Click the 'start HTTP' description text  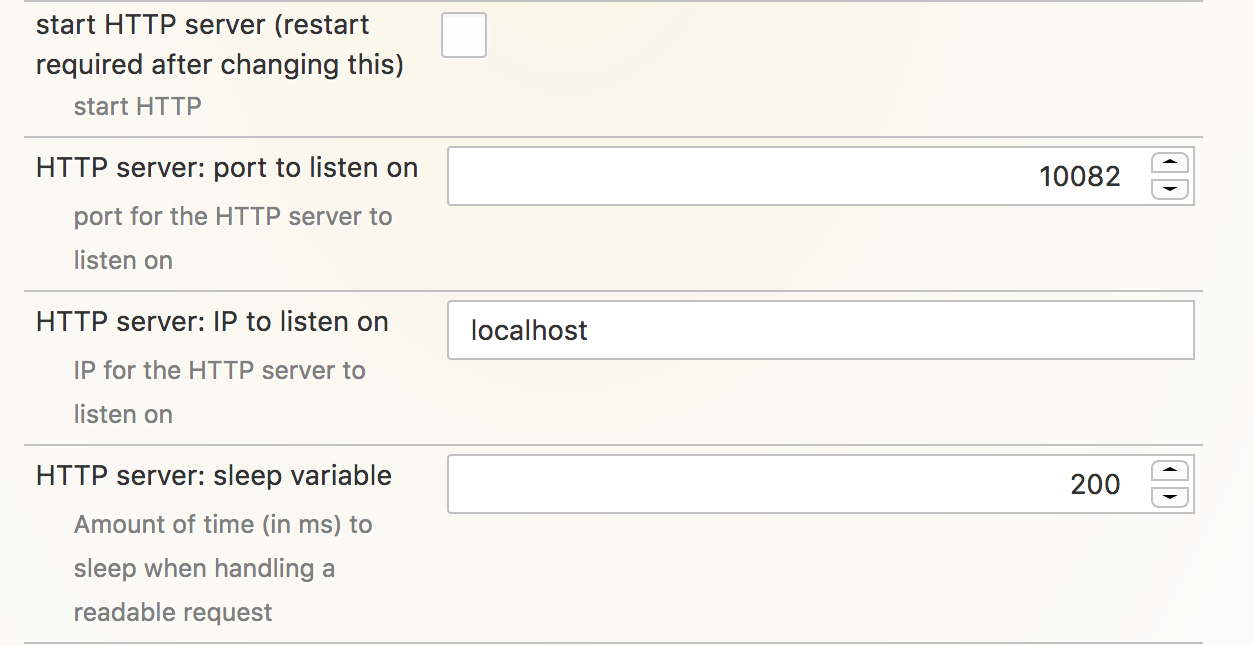click(138, 106)
